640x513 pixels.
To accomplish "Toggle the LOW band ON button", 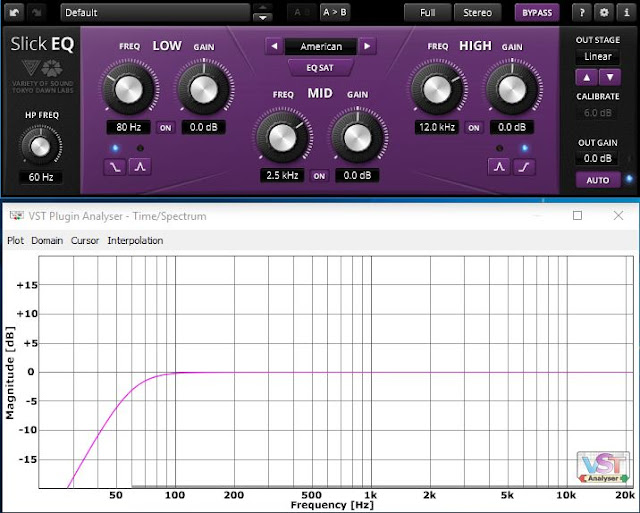I will click(165, 128).
